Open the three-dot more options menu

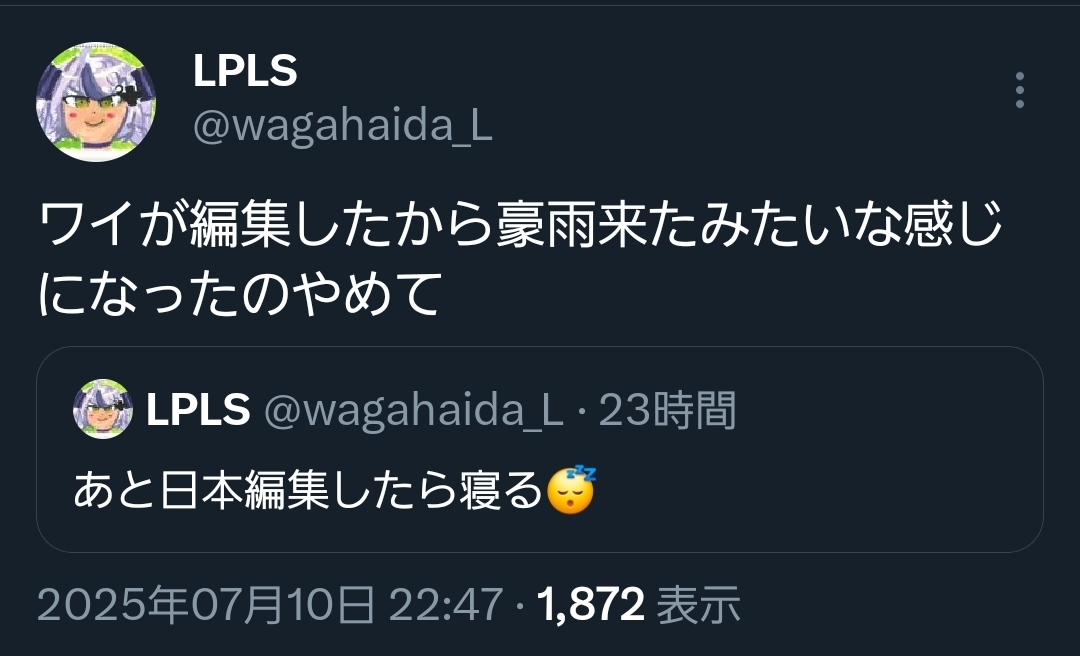pyautogui.click(x=1019, y=90)
